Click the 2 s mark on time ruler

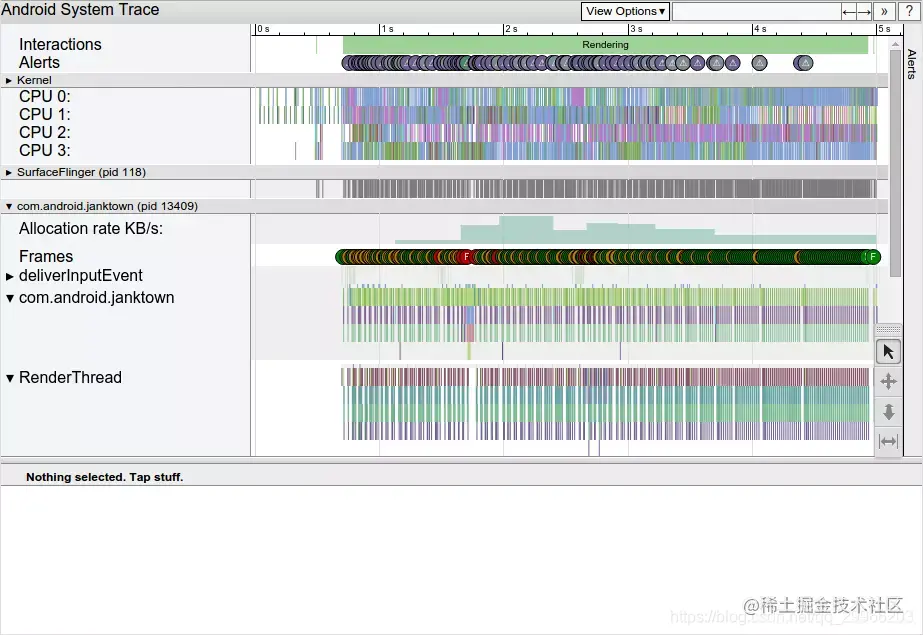click(x=511, y=29)
